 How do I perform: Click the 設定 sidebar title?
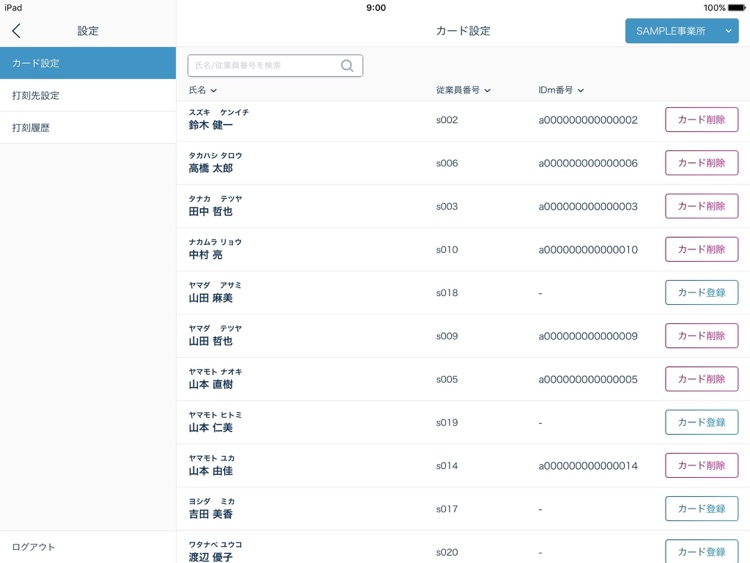click(88, 31)
